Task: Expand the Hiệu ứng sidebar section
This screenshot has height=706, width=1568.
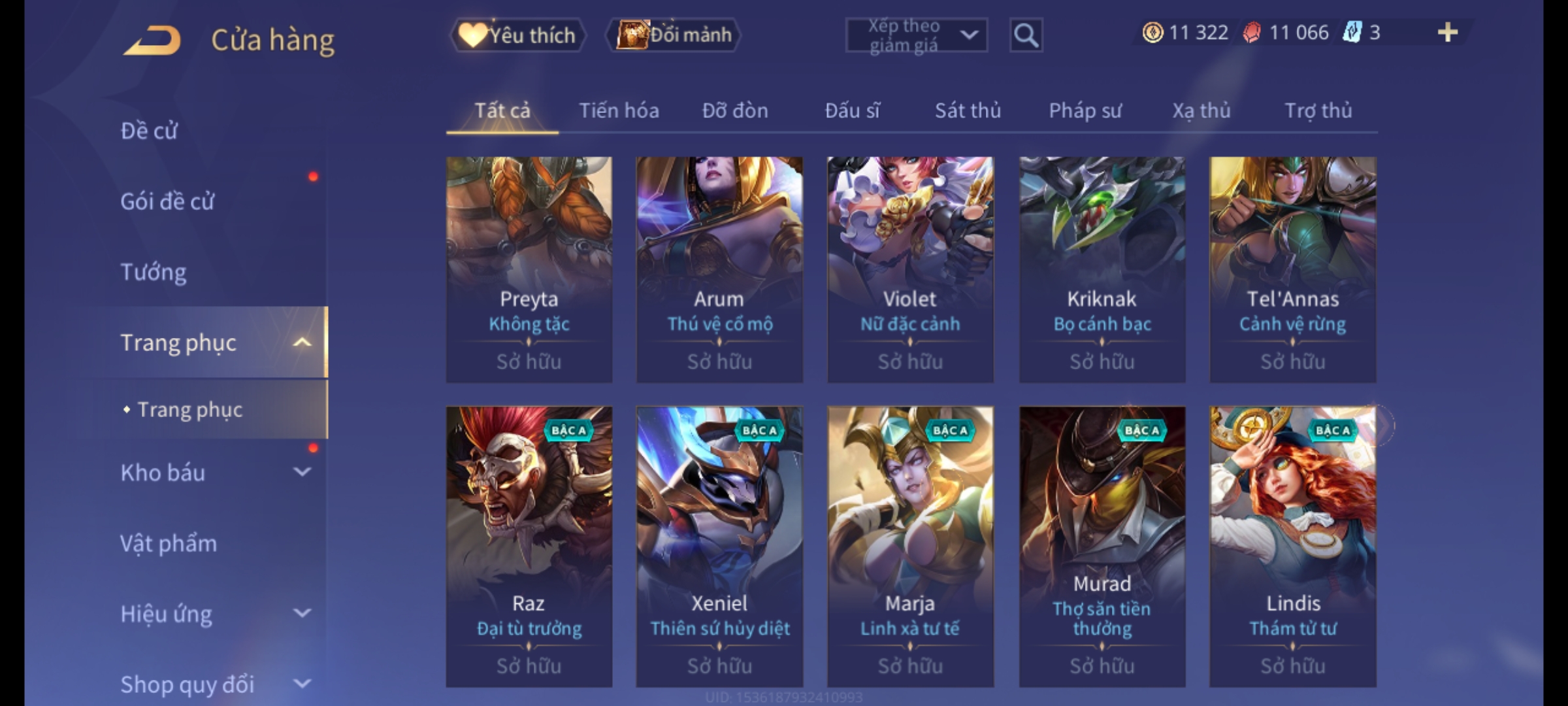Action: (x=302, y=613)
